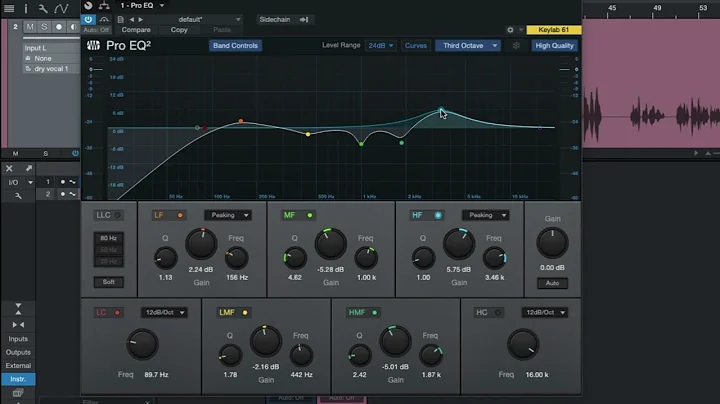The image size is (720, 404).
Task: Open the Third Octave analyzer dropdown
Action: (x=468, y=45)
